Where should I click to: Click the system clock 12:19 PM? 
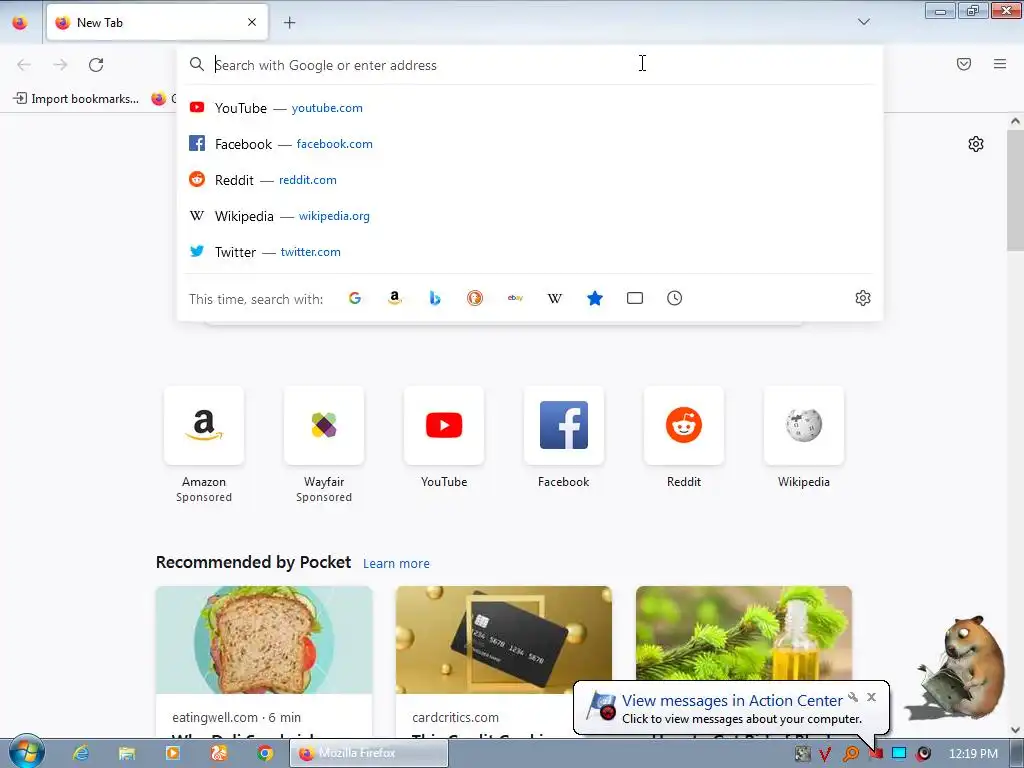pos(973,754)
